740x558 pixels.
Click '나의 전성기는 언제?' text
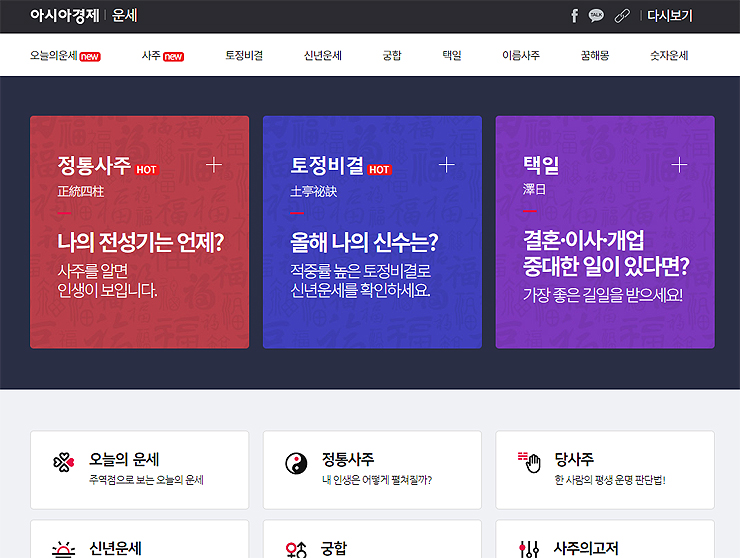141,243
